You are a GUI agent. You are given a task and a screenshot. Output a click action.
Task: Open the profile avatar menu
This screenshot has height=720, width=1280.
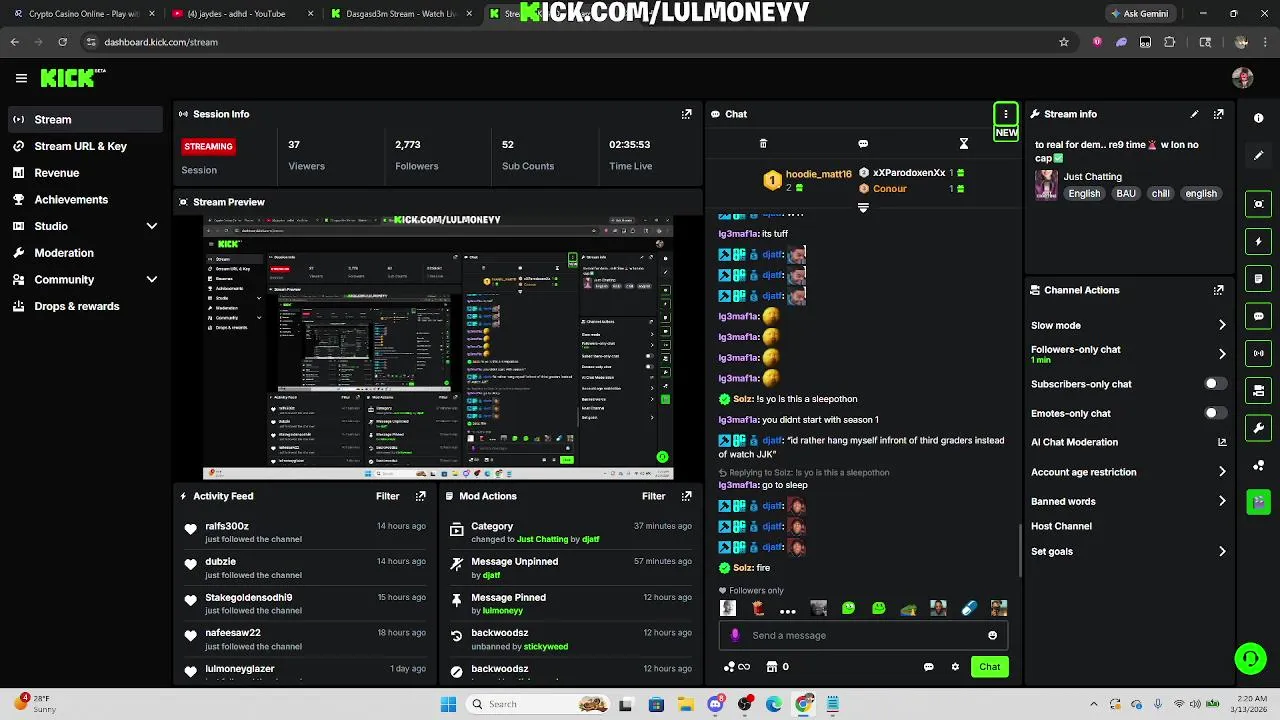click(x=1243, y=78)
